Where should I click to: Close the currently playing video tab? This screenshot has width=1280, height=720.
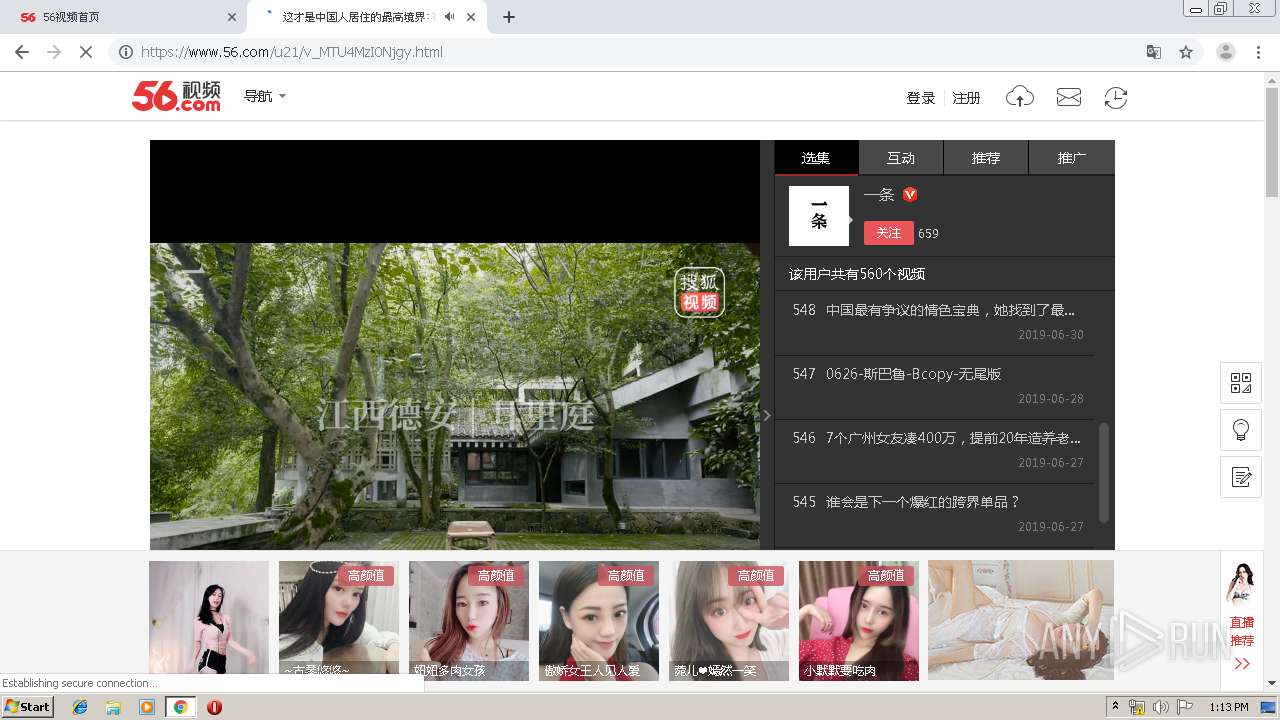471,17
